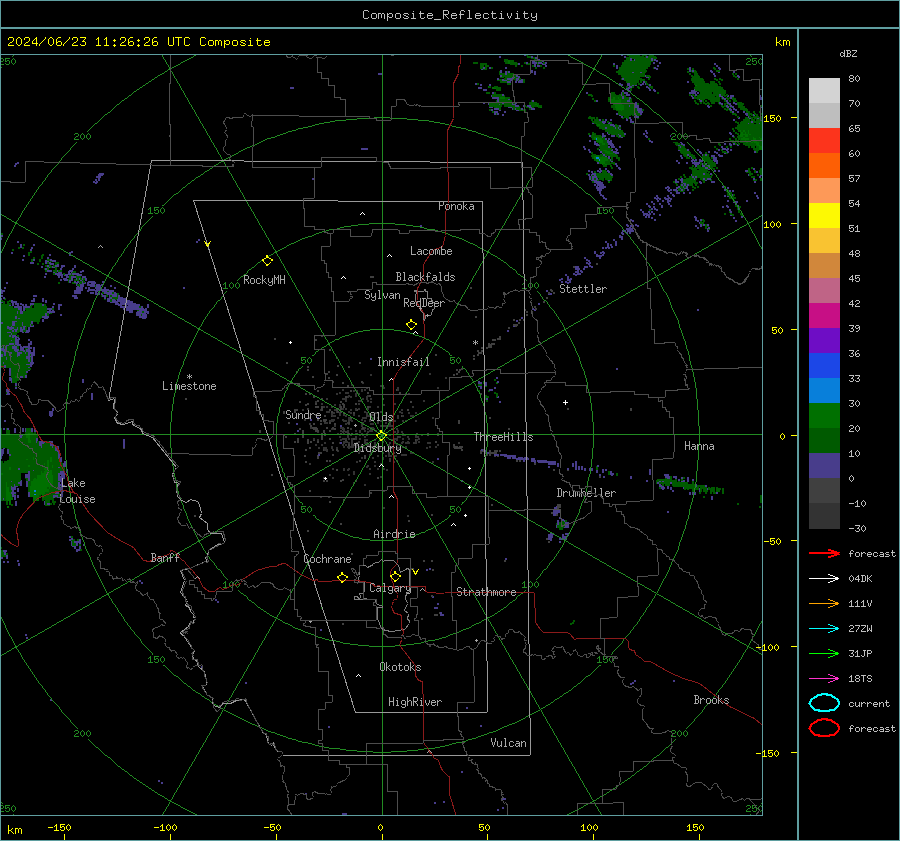The height and width of the screenshot is (841, 900).
Task: Click the yellow V marker east of Calgary
Action: 415,572
